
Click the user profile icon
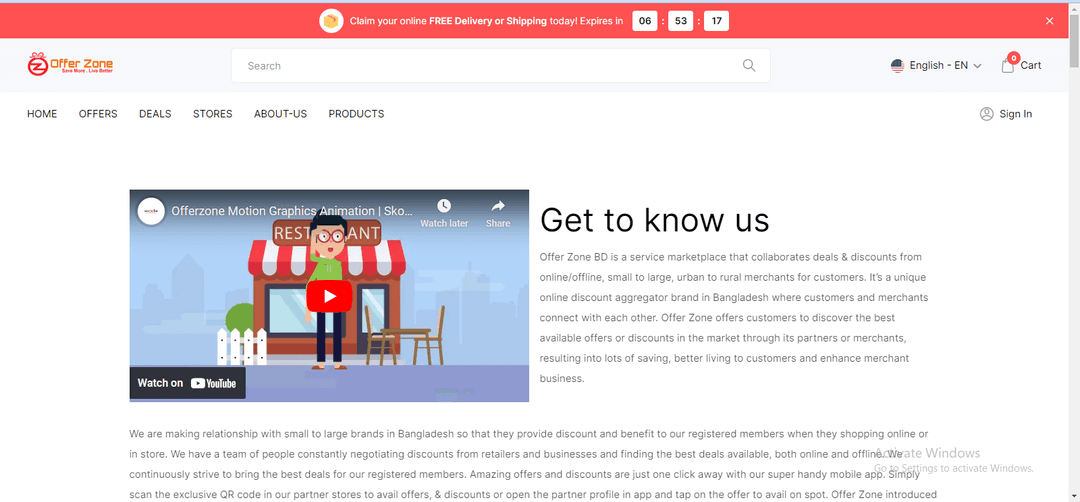[987, 114]
